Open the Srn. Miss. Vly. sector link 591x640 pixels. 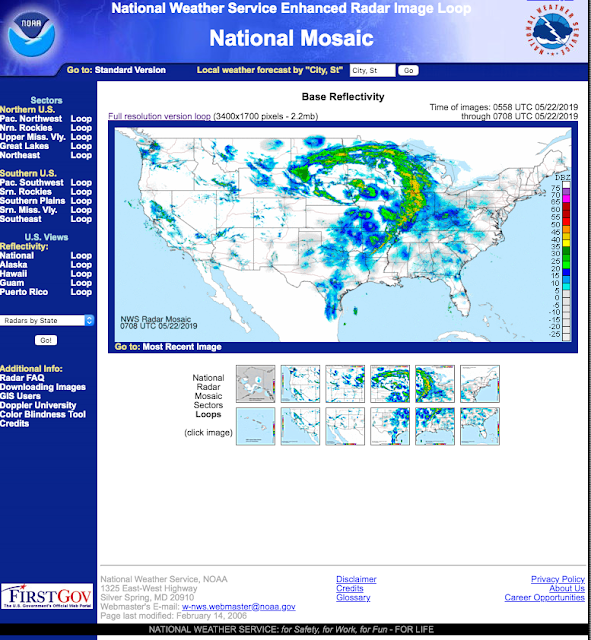[29, 210]
